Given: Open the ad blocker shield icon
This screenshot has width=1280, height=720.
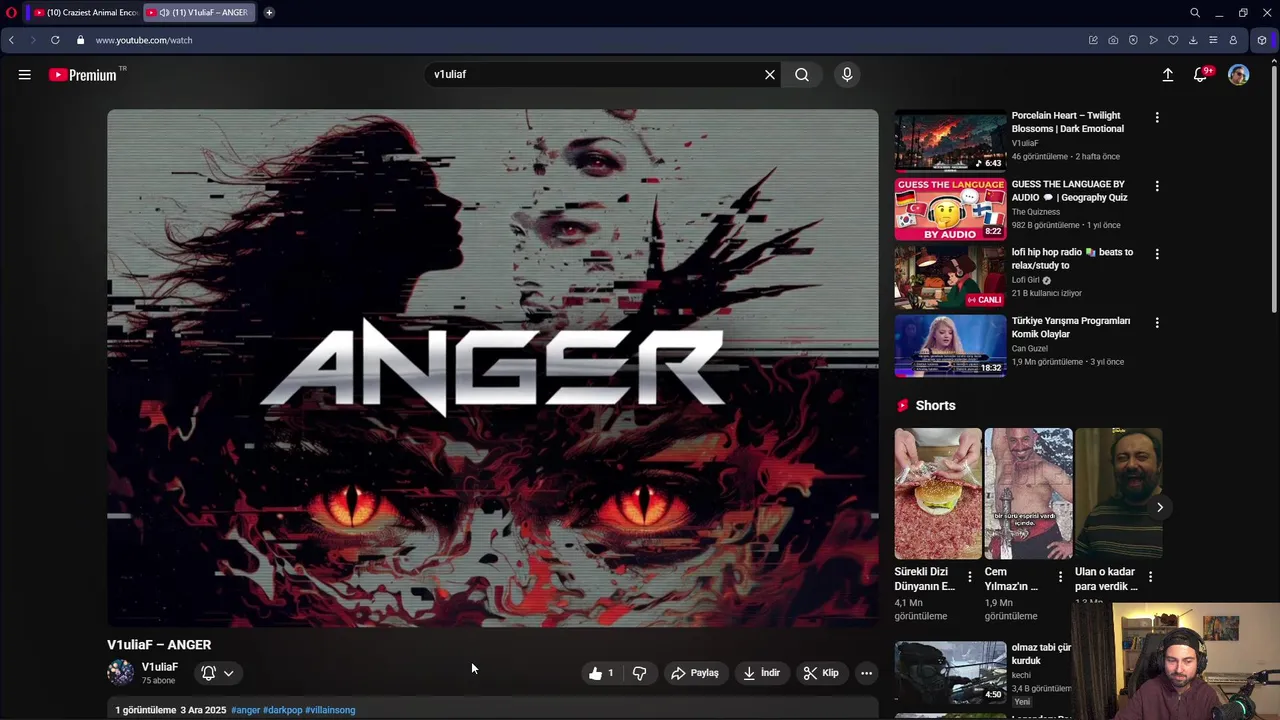Looking at the screenshot, I should [x=1133, y=40].
